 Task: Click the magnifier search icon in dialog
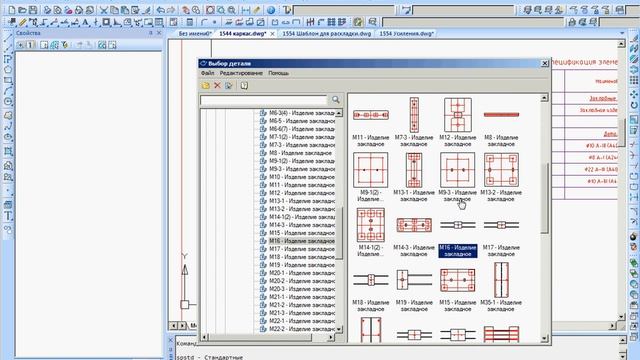point(336,100)
